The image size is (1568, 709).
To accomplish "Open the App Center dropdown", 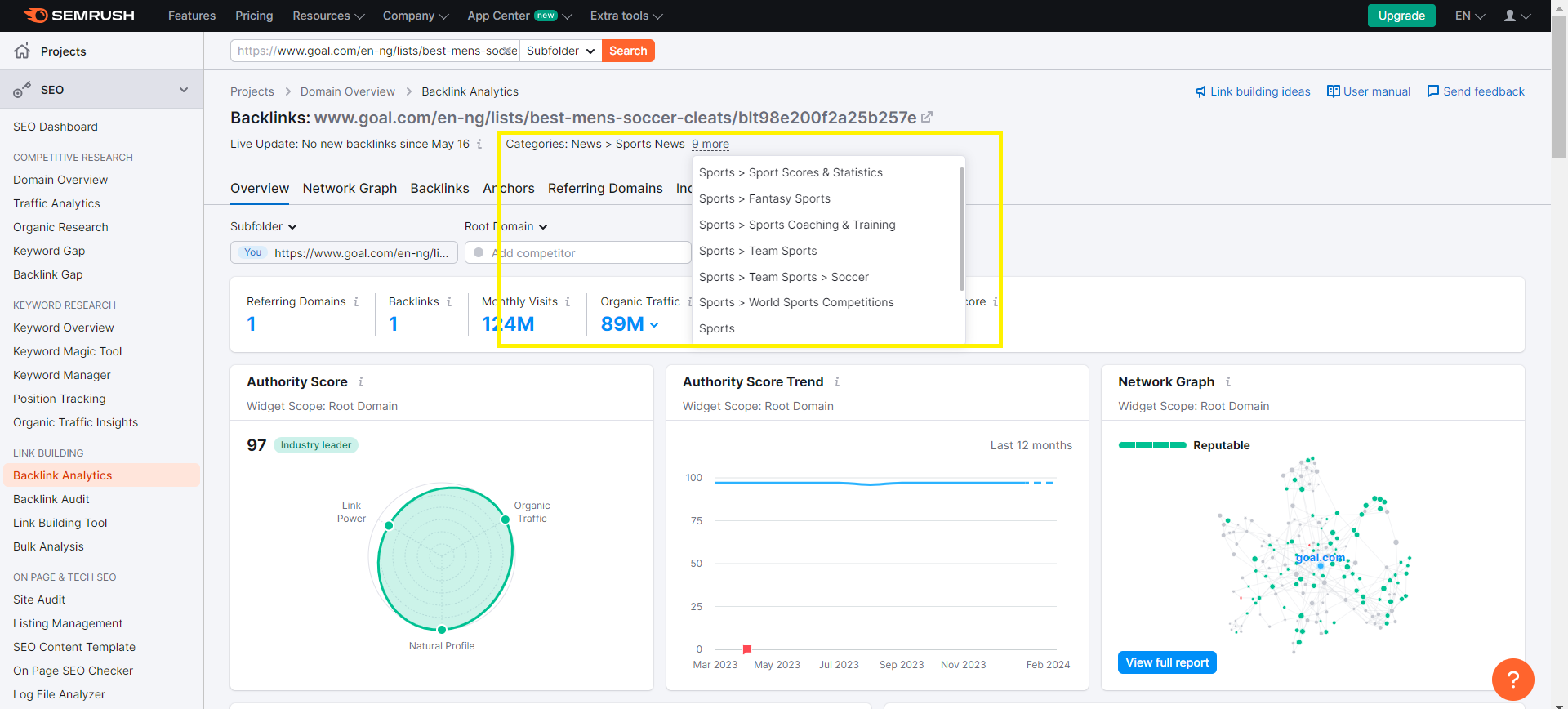I will (519, 16).
